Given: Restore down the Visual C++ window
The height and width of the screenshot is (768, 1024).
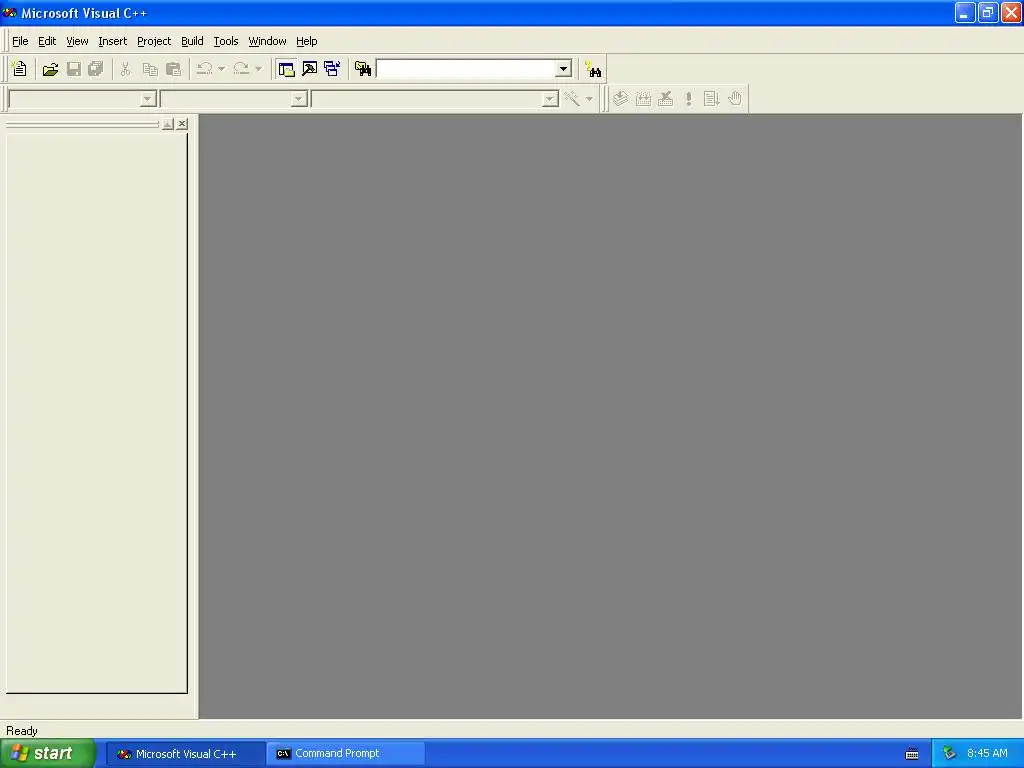Looking at the screenshot, I should tap(988, 12).
